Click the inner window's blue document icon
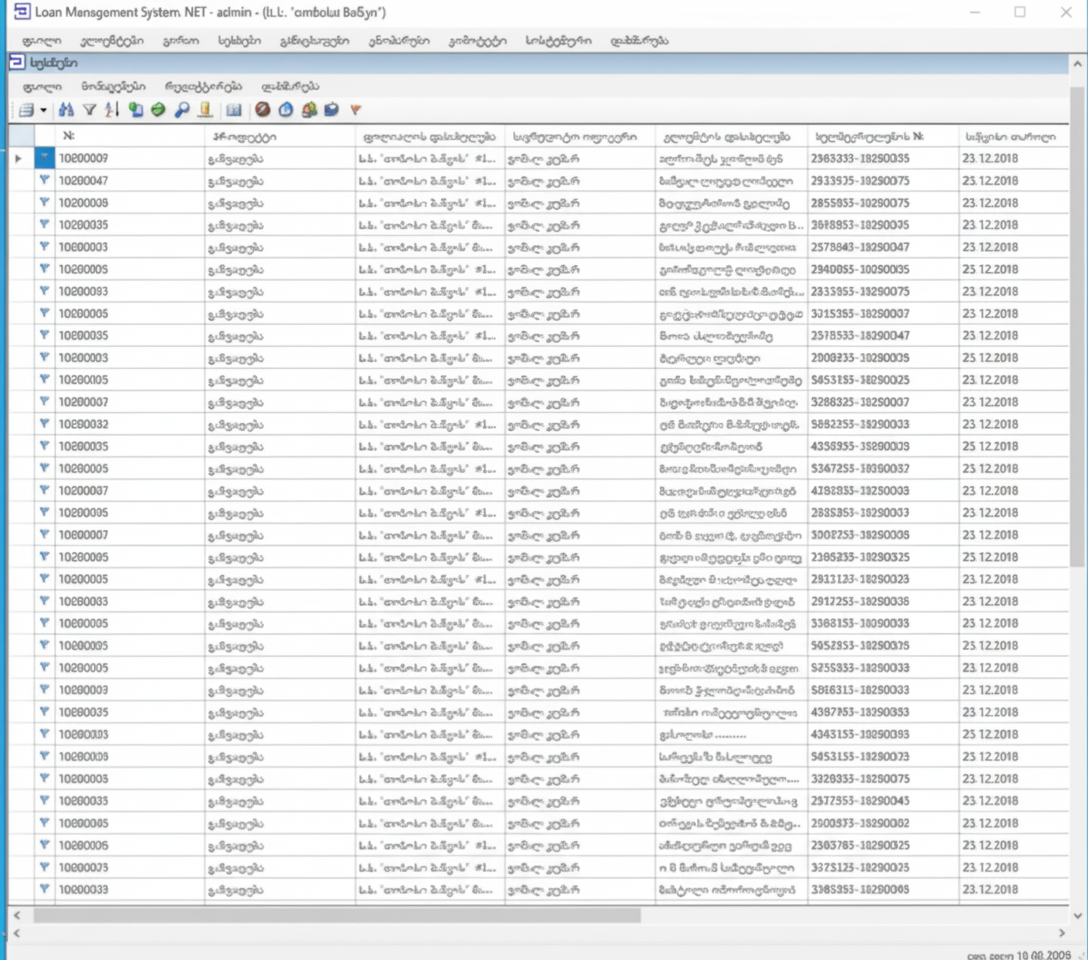The image size is (1088, 960). tap(17, 62)
